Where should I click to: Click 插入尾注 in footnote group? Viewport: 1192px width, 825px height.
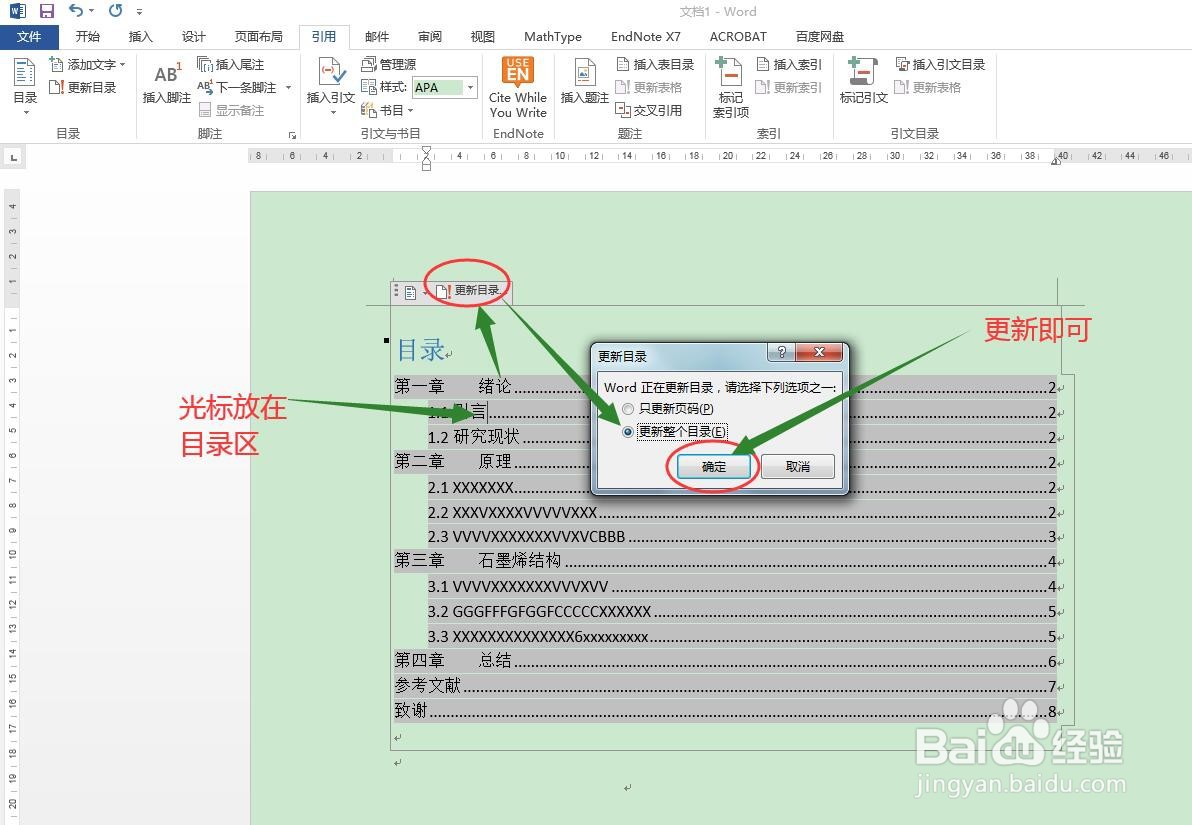(x=231, y=65)
